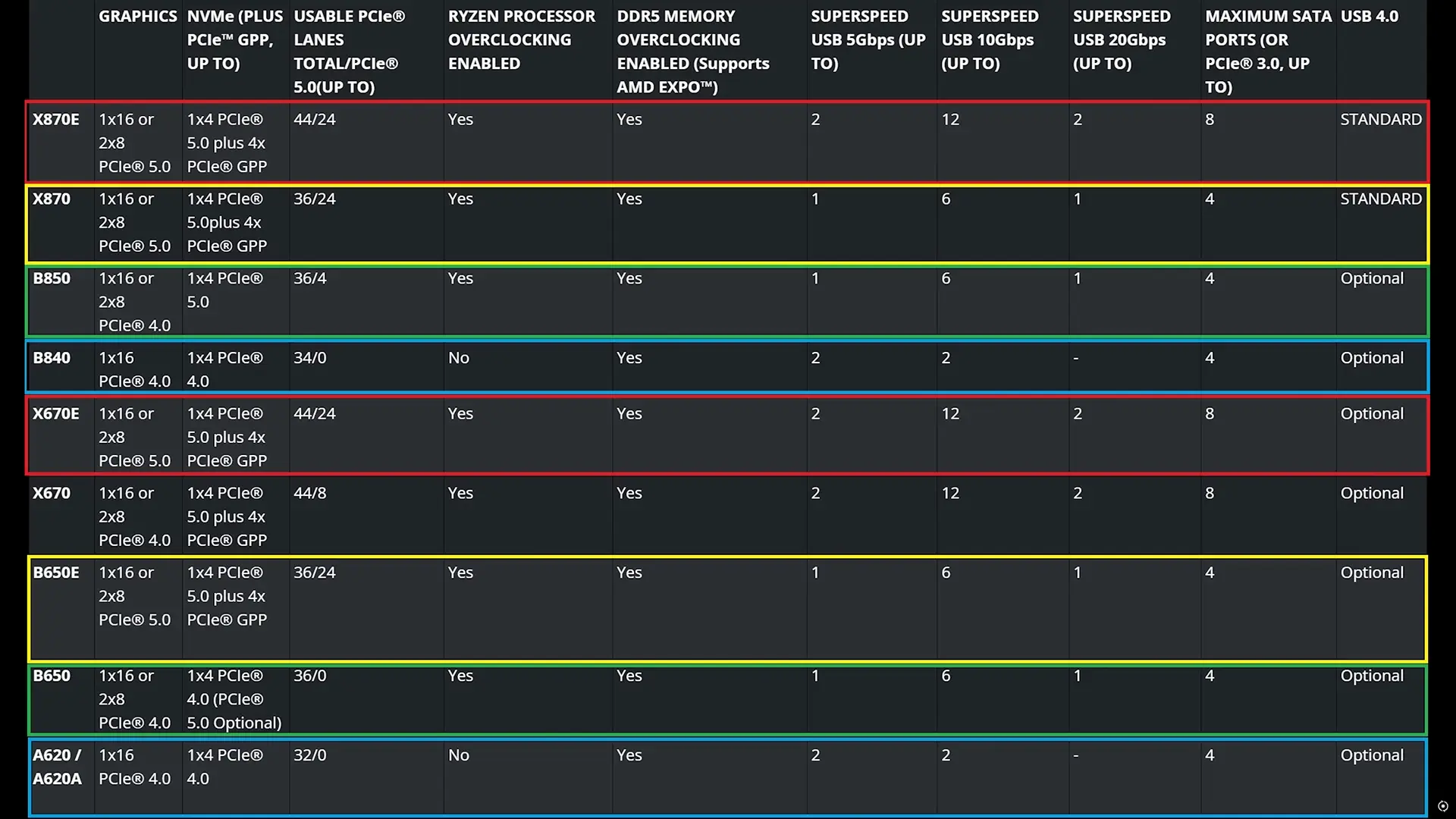The height and width of the screenshot is (819, 1456).
Task: Select the GRAPHICS column header
Action: (x=138, y=16)
